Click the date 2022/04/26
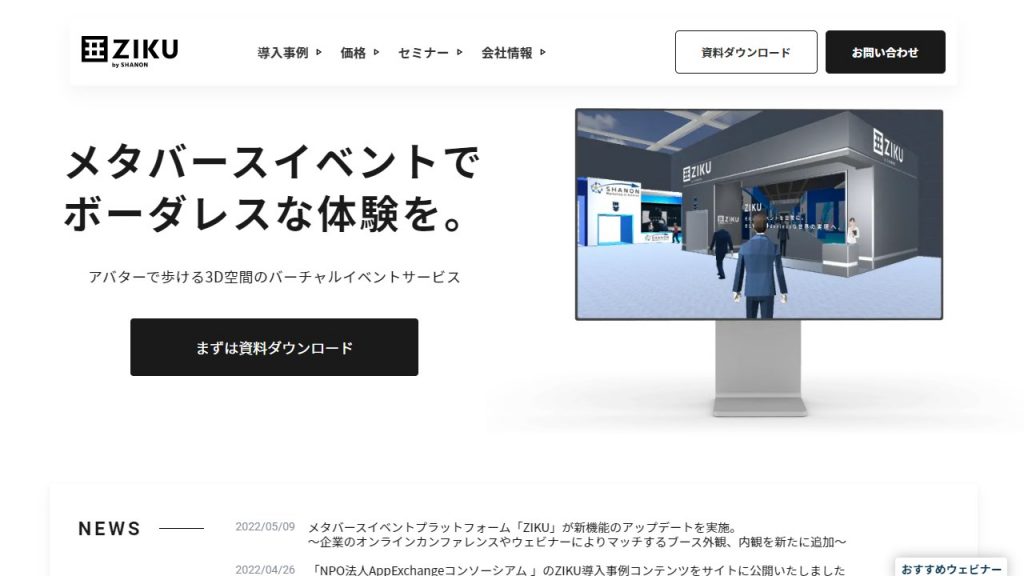 [x=265, y=569]
